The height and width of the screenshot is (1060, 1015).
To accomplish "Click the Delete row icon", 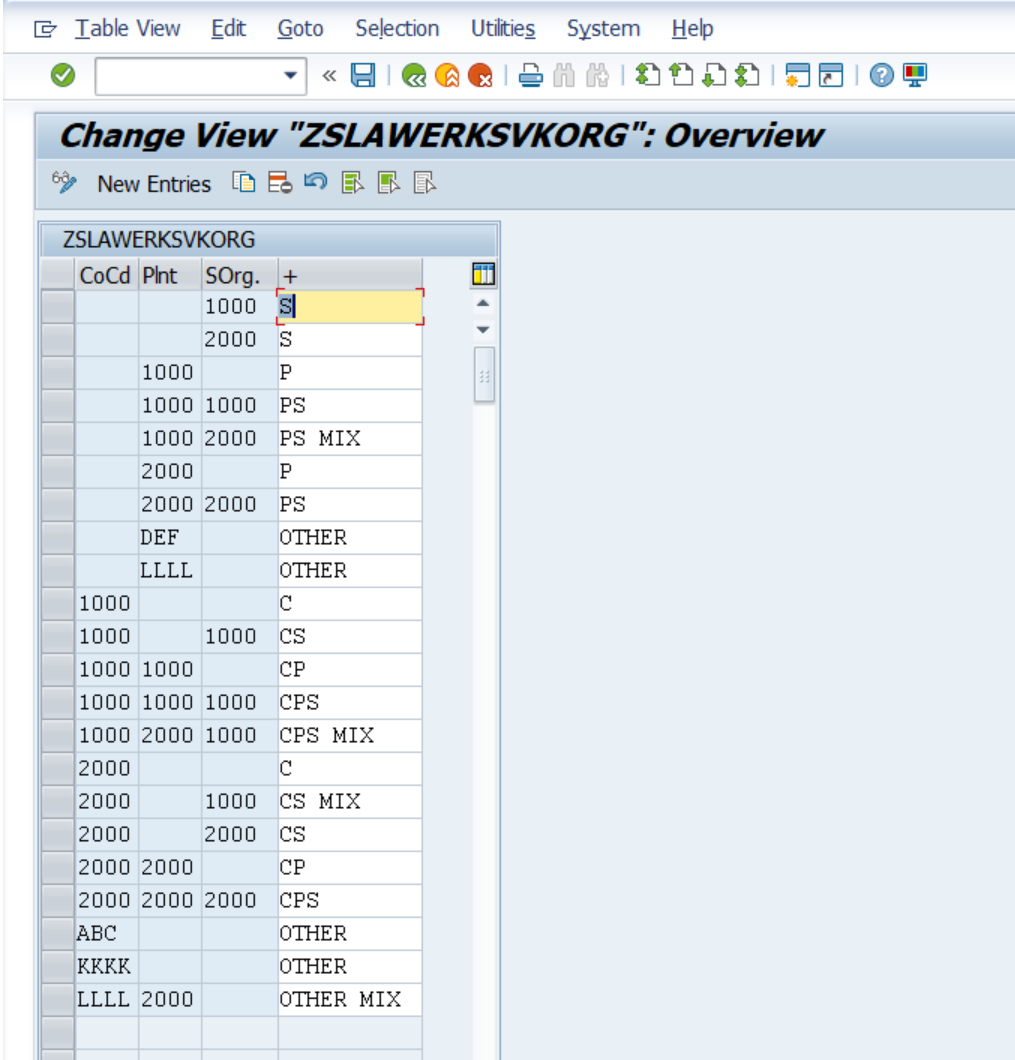I will [x=280, y=183].
